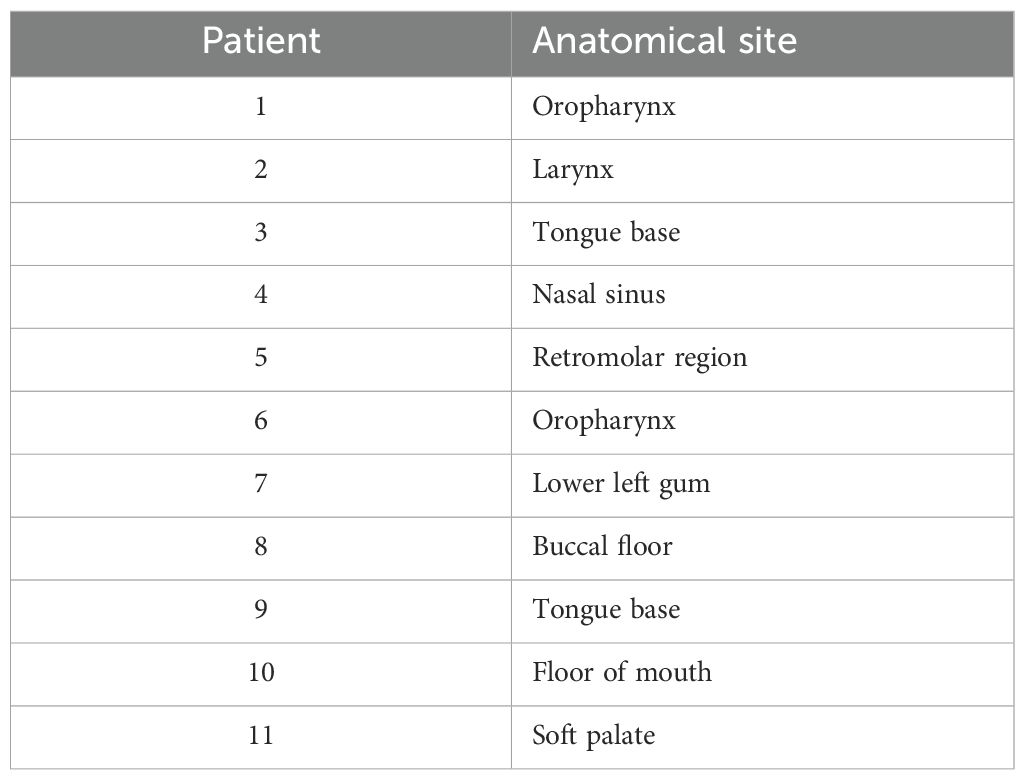The height and width of the screenshot is (780, 1025).
Task: Click the Tongue base cell for patient 3
Action: click(762, 233)
